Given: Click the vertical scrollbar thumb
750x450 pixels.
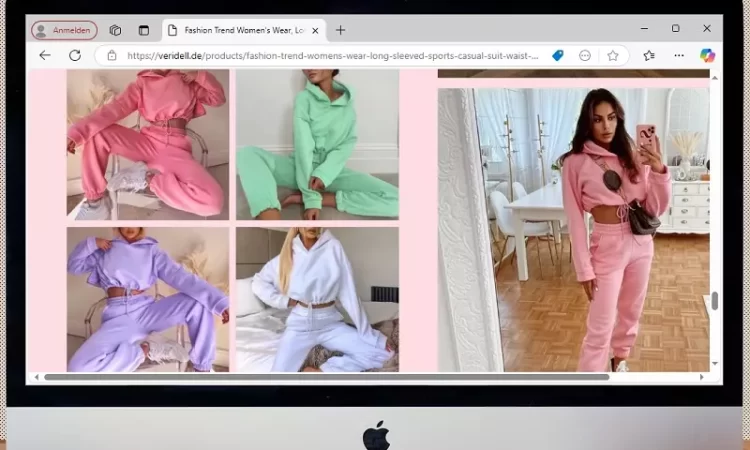Looking at the screenshot, I should 715,301.
